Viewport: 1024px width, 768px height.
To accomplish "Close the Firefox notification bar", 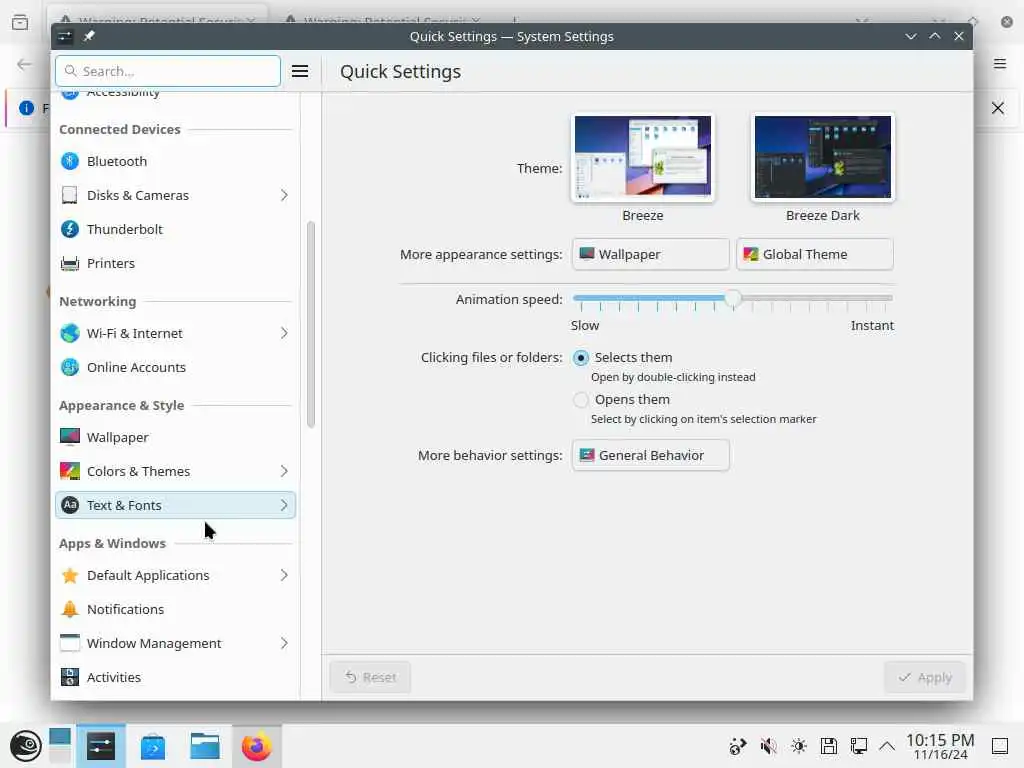I will click(x=998, y=108).
